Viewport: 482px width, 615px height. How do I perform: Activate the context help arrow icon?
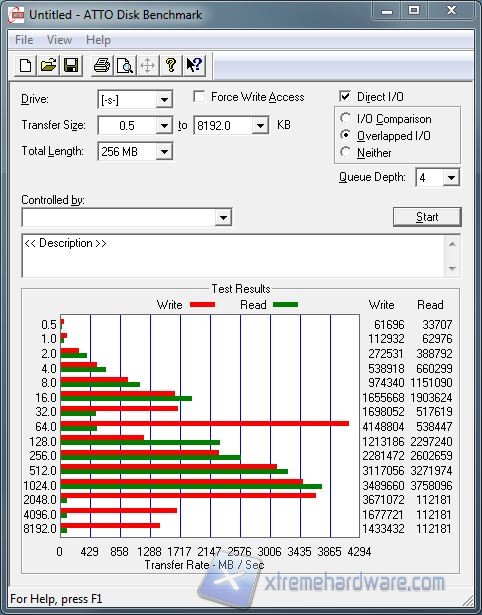[x=194, y=65]
